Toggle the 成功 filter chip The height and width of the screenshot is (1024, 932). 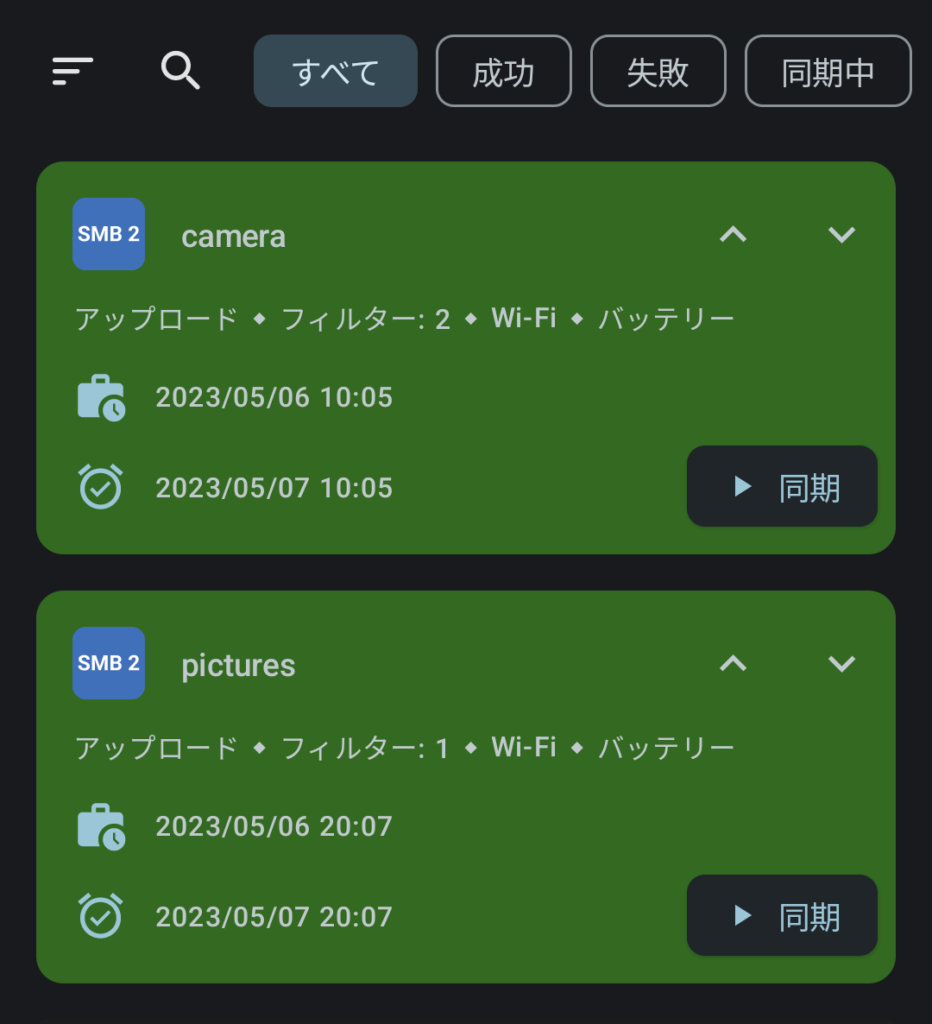(503, 71)
